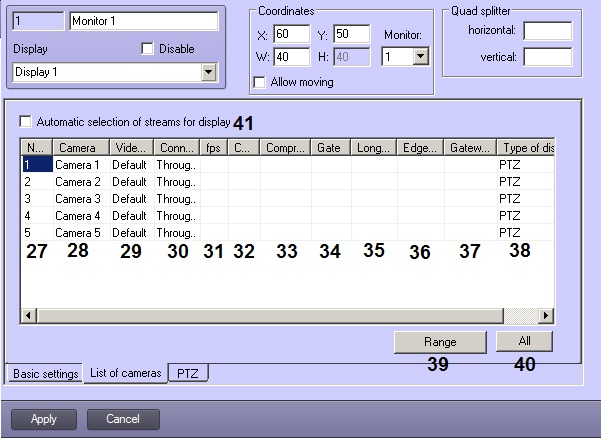Viewport: 601px width, 438px height.
Task: Expand the Monitor number dropdown
Action: pos(420,58)
